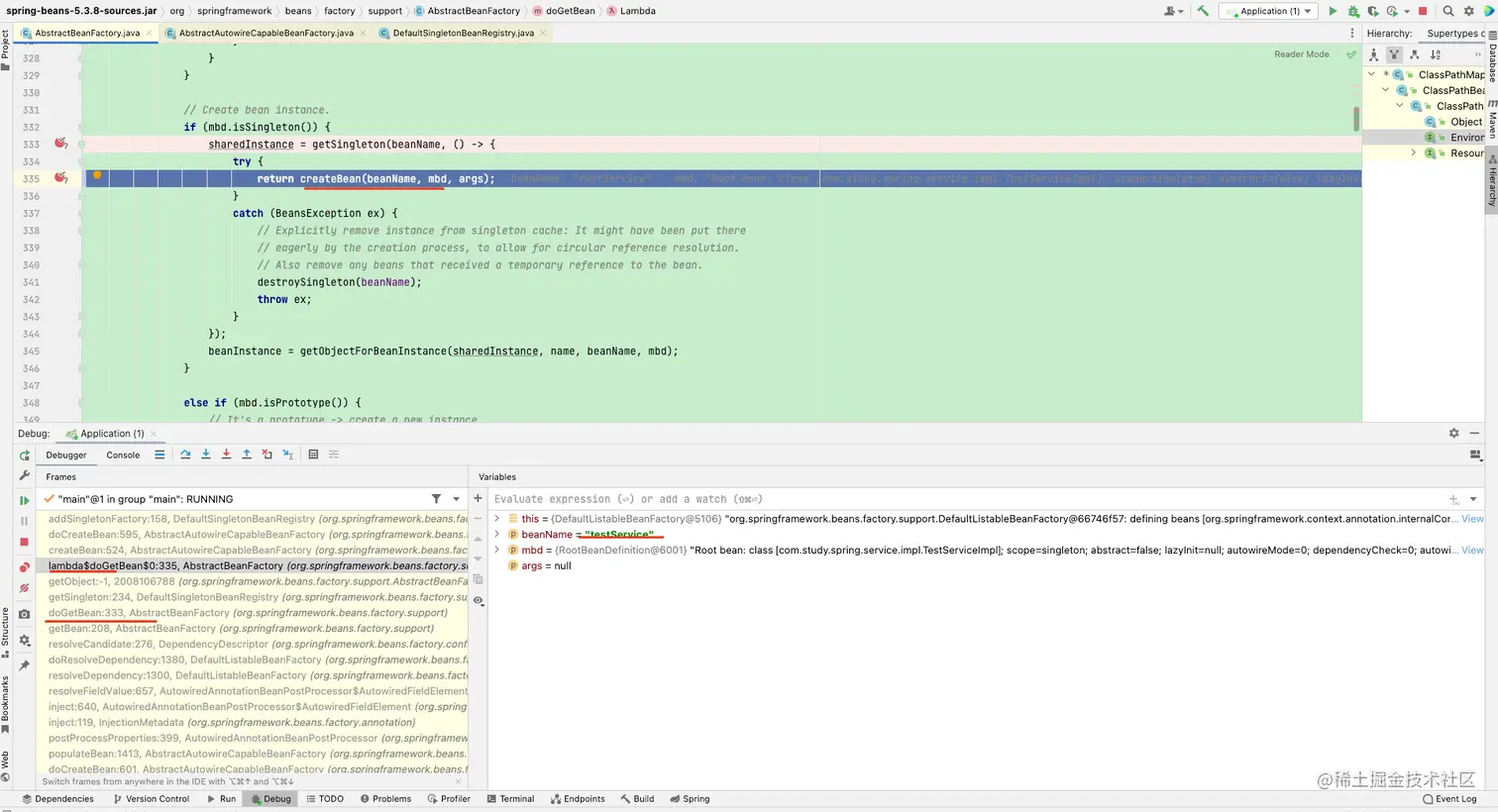Toggle Mute Breakpoints in the debug sidebar
The width and height of the screenshot is (1498, 812).
point(25,588)
